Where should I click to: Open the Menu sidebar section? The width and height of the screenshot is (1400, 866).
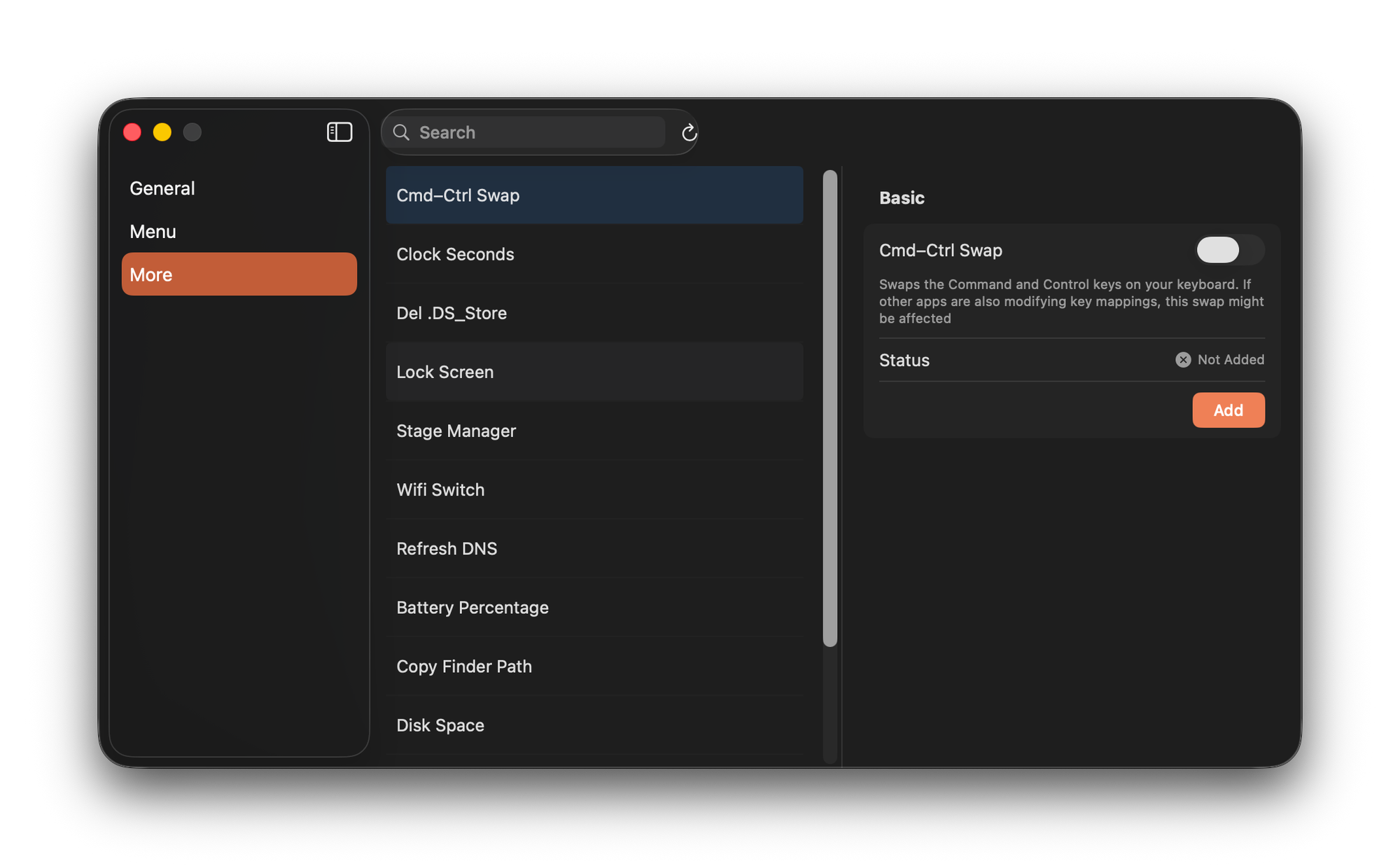point(153,232)
